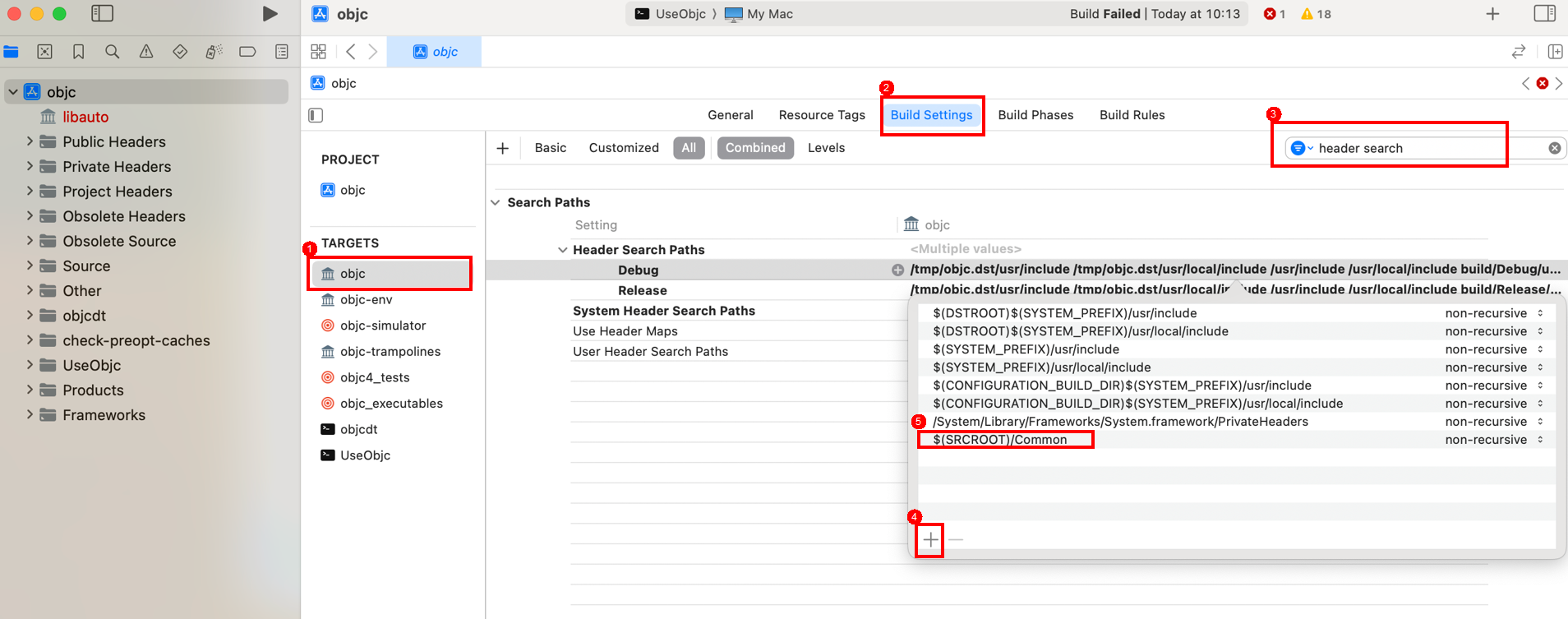Click the red error count indicator
Image resolution: width=1568 pixels, height=619 pixels.
click(x=1275, y=14)
